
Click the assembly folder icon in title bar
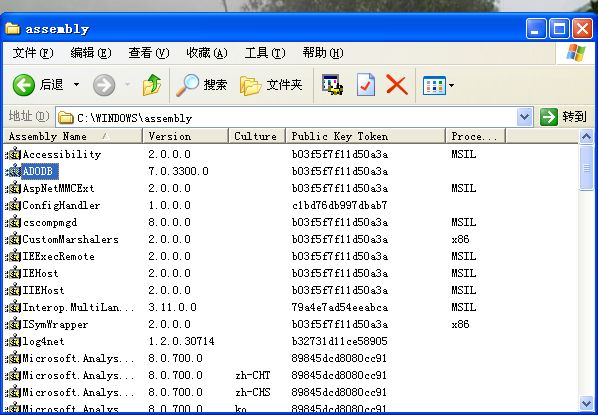pyautogui.click(x=13, y=28)
